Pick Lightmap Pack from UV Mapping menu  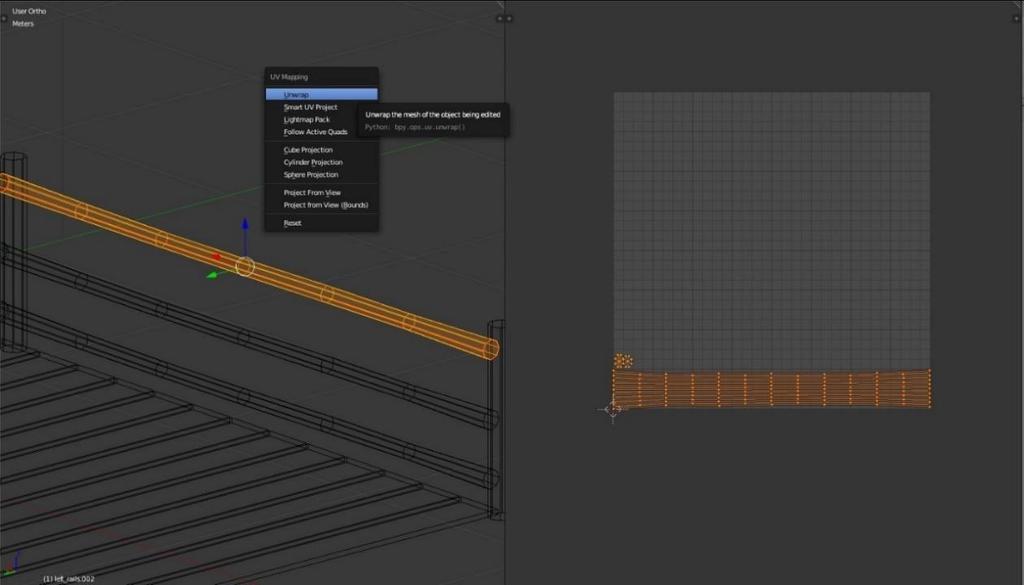tap(321, 119)
